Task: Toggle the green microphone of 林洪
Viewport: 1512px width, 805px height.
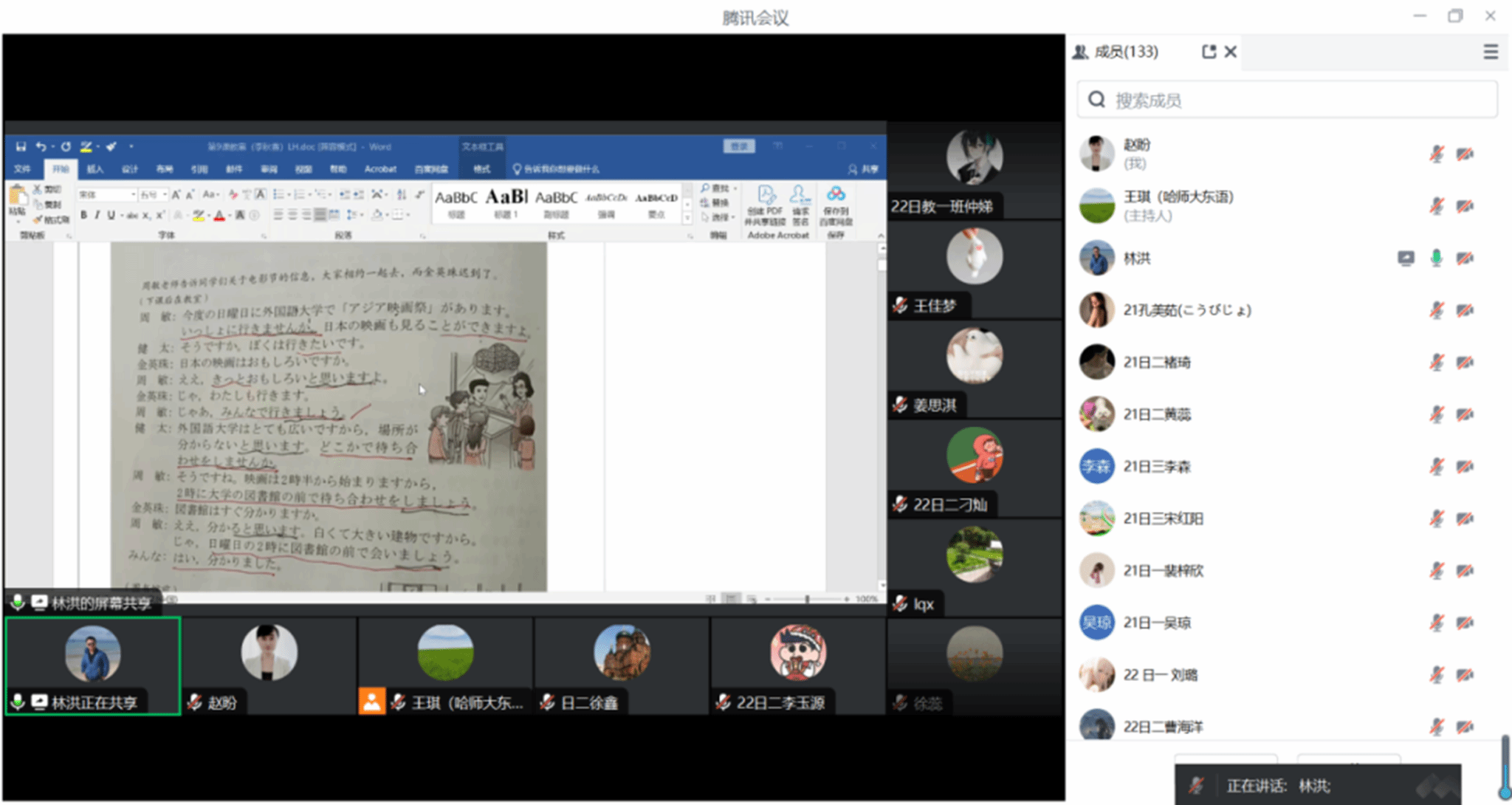Action: coord(1436,258)
